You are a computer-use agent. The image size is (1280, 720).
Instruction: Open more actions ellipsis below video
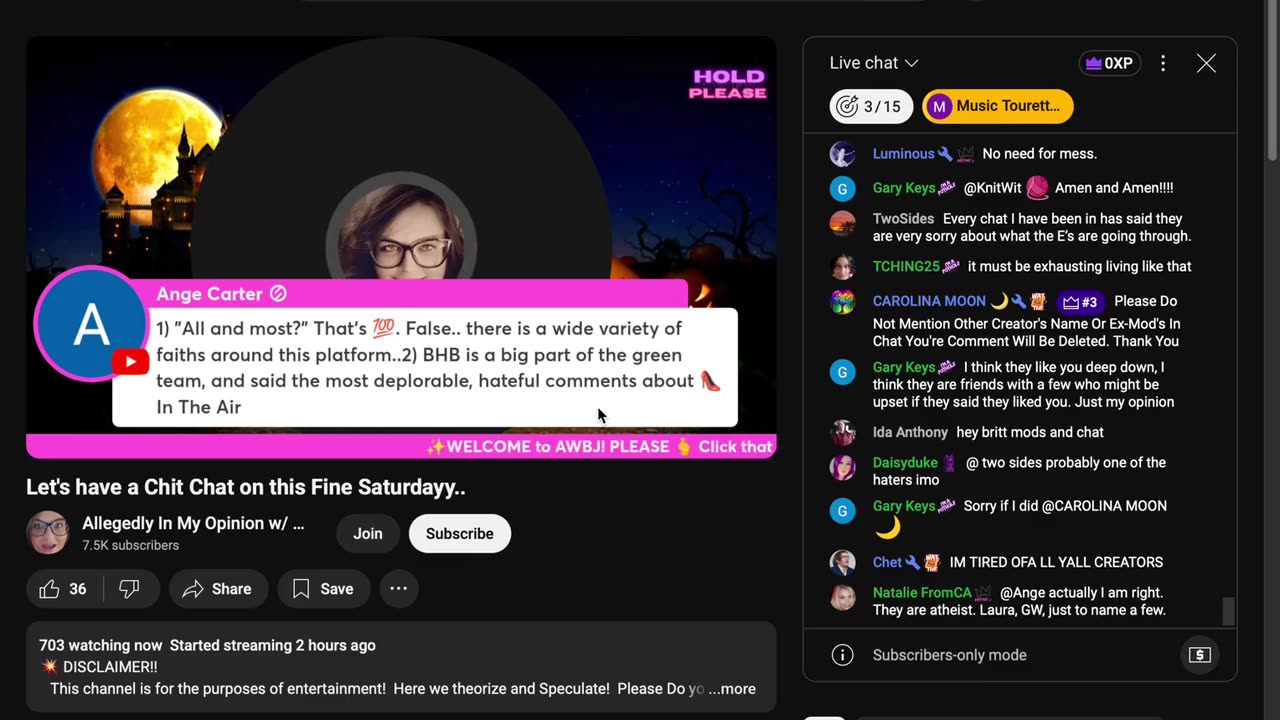(398, 589)
